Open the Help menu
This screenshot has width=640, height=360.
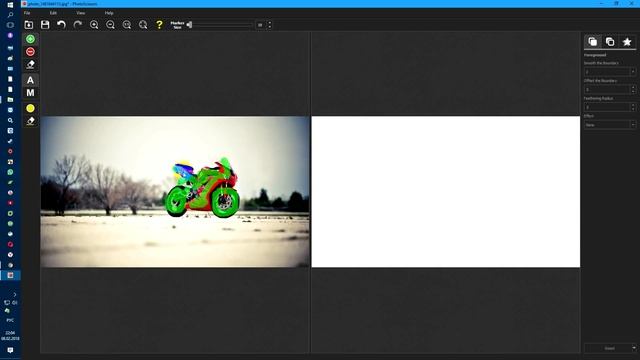pos(109,13)
